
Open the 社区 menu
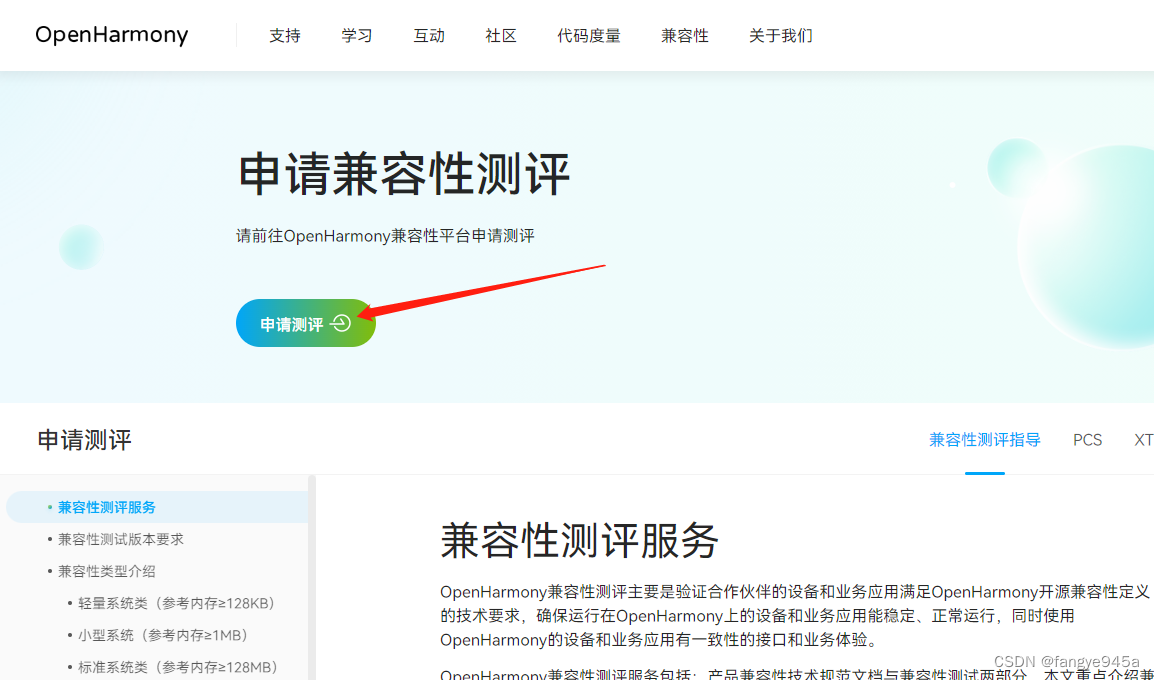pyautogui.click(x=501, y=35)
